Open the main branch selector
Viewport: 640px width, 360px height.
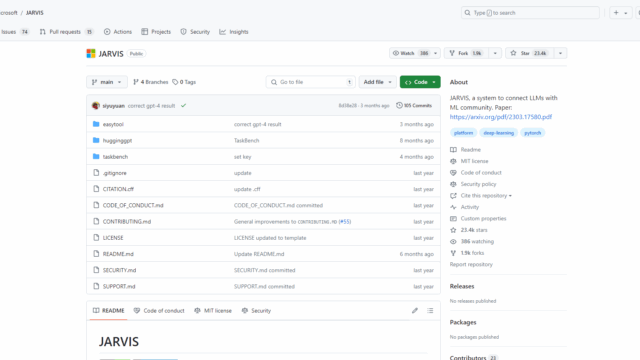pyautogui.click(x=107, y=82)
